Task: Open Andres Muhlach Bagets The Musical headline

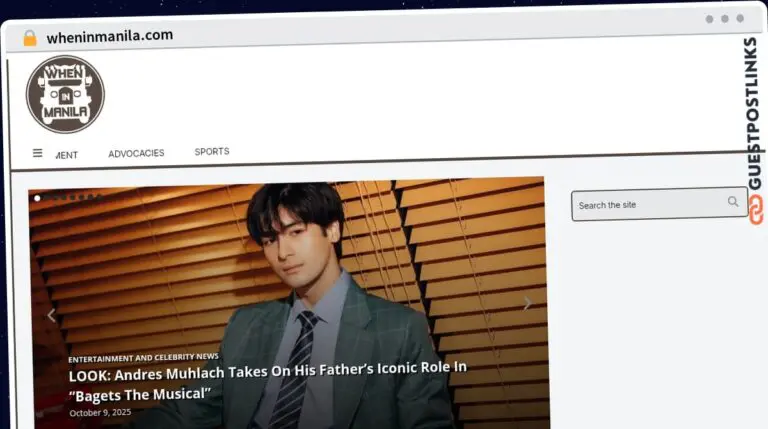Action: (x=267, y=381)
